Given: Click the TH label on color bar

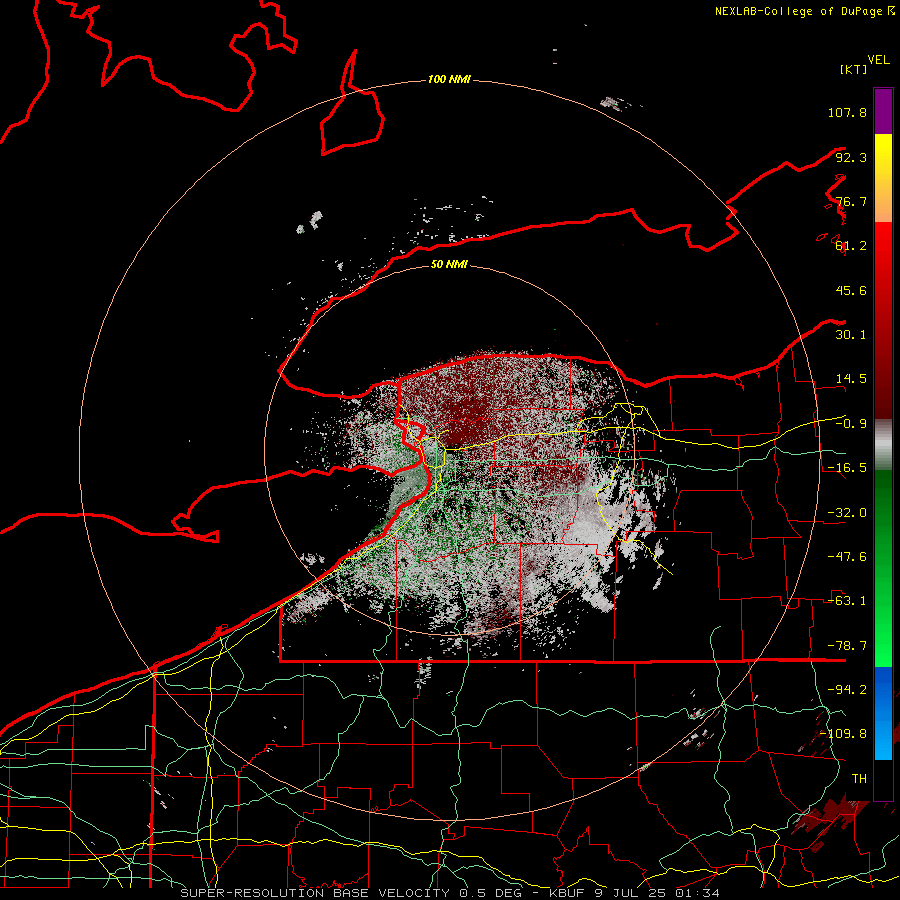Looking at the screenshot, I should (859, 779).
